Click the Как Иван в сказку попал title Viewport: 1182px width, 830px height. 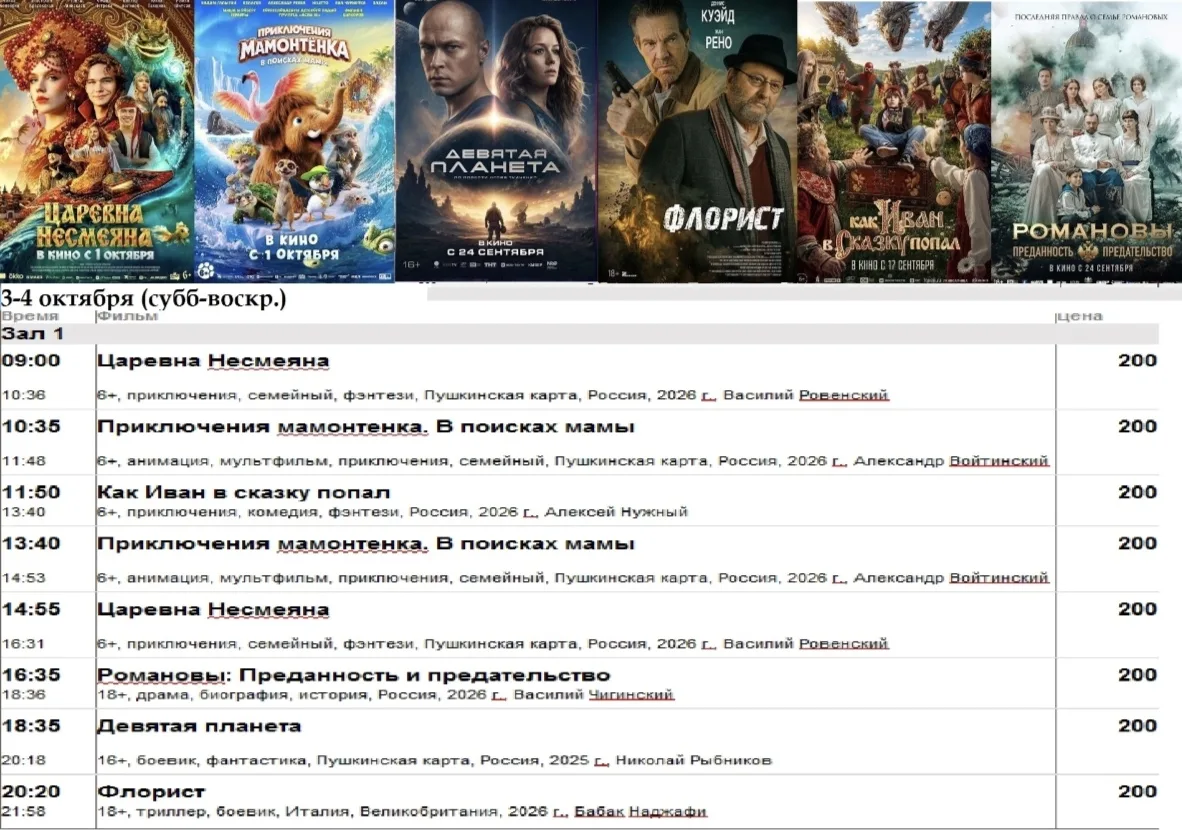point(243,493)
